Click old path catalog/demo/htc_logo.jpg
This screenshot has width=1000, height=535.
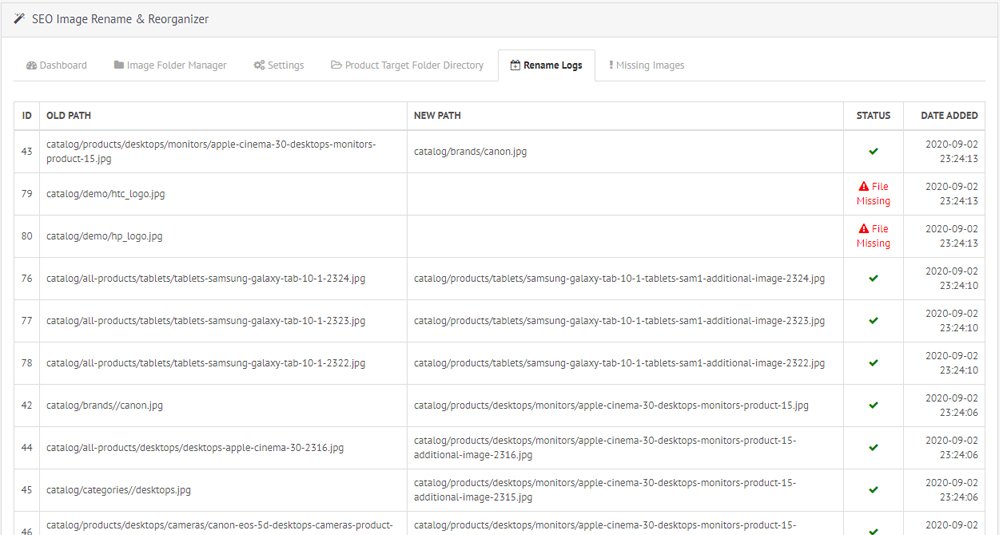click(105, 194)
